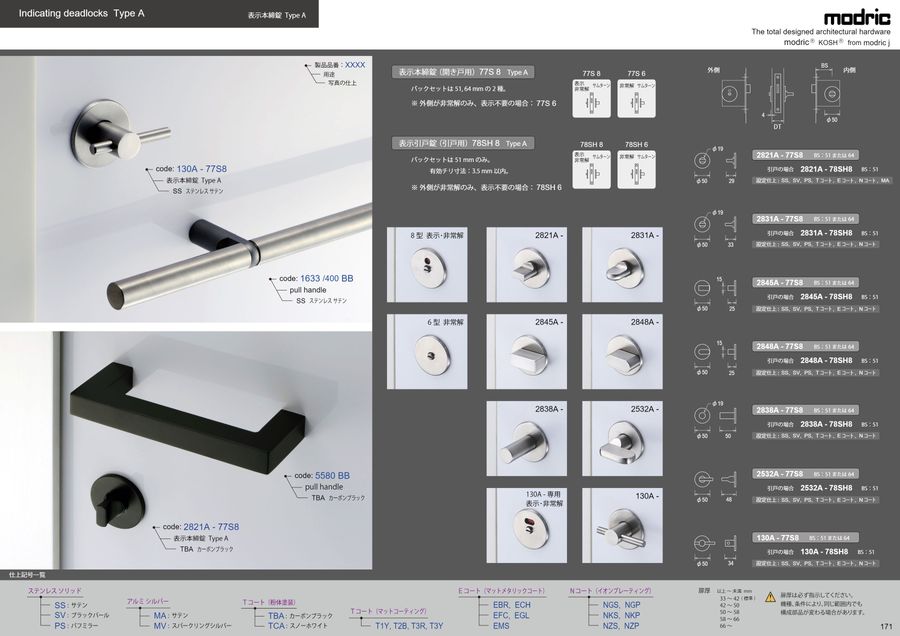This screenshot has width=900, height=636.
Task: Select the 2831A thumb turn image
Action: point(622,265)
